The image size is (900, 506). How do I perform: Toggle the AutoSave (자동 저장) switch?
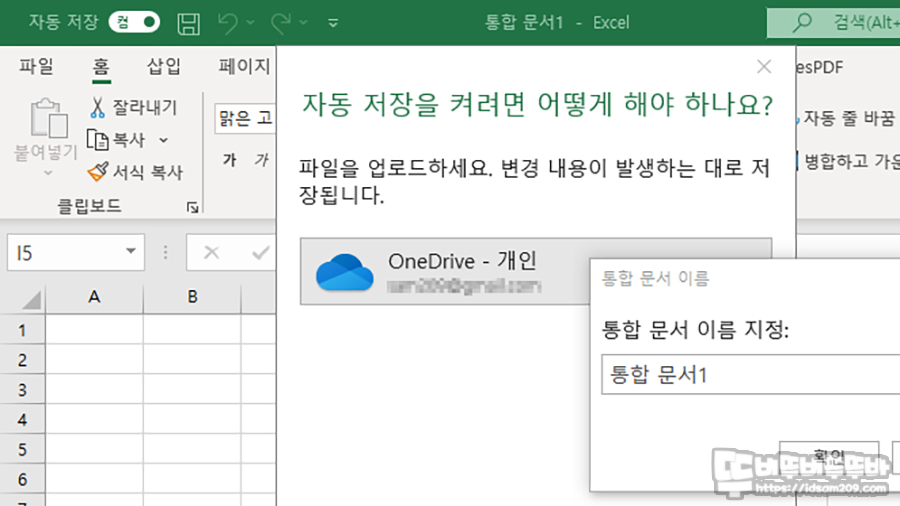pos(134,22)
